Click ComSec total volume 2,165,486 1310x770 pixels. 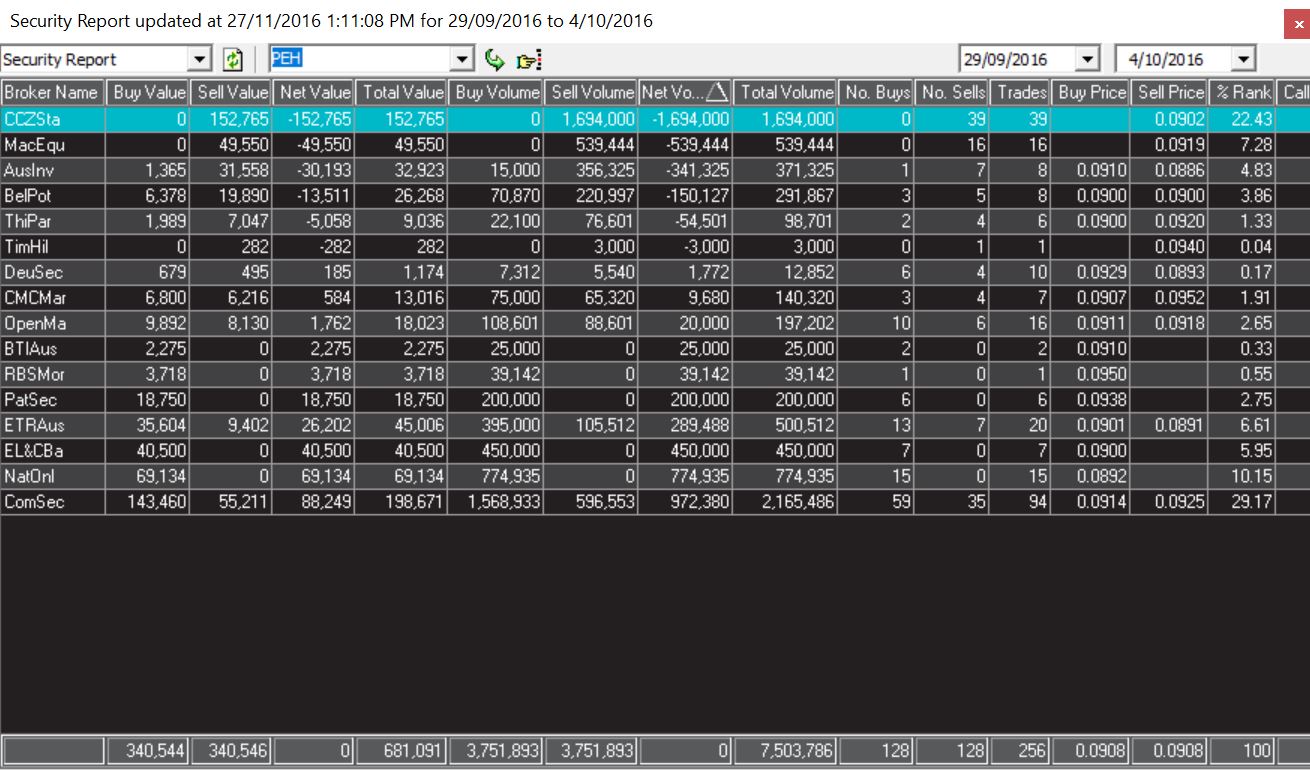pos(798,501)
